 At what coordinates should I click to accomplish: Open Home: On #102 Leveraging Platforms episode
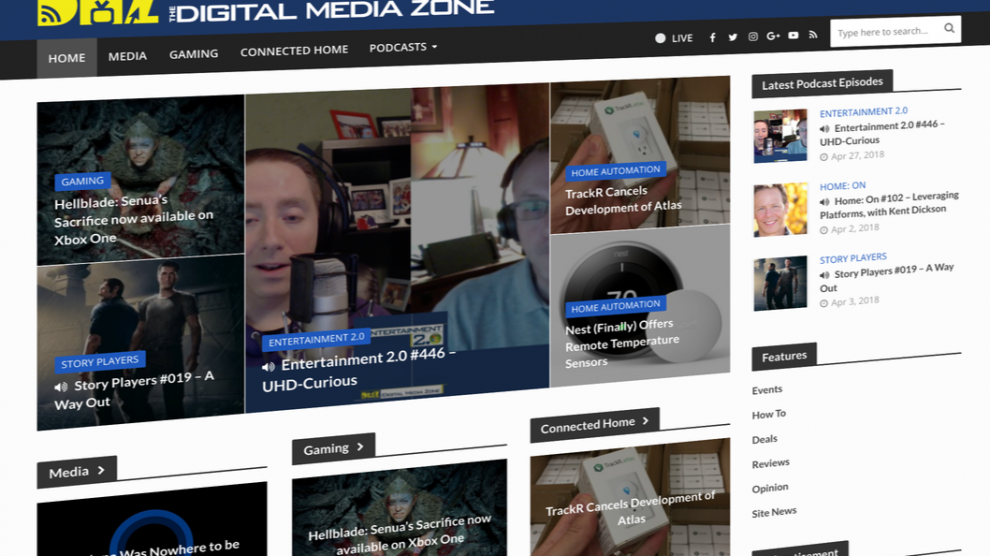(889, 206)
